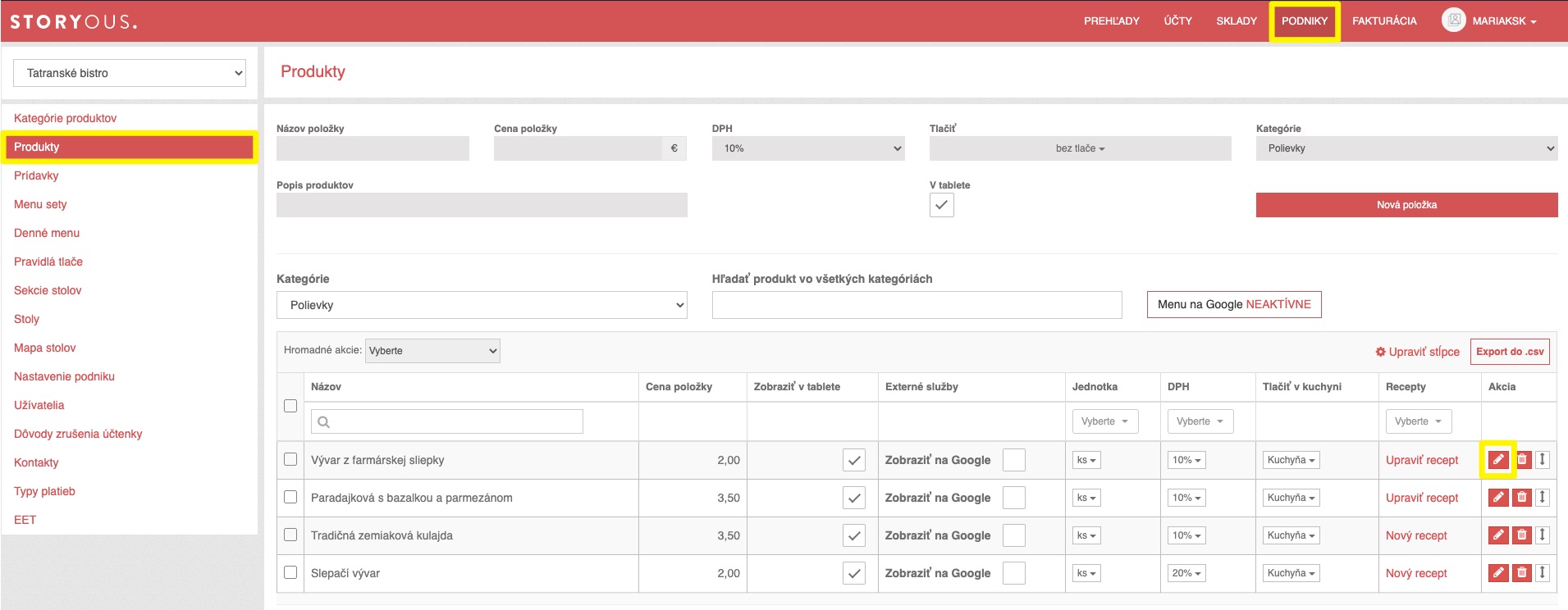The height and width of the screenshot is (610, 1568).
Task: Select Produkty in the sidebar
Action: pos(130,147)
